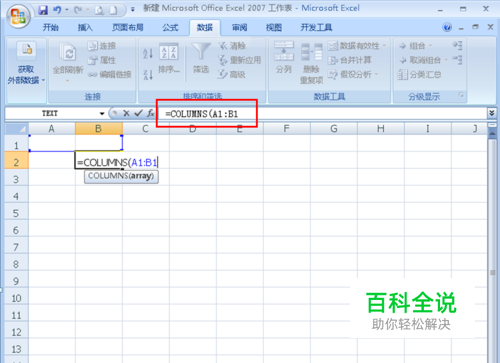Click 分类汇总 subtotal button
Viewport: 500px width, 363px height.
click(x=420, y=74)
